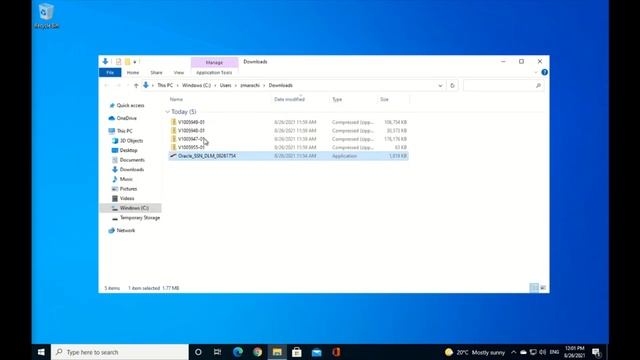The height and width of the screenshot is (360, 640).
Task: Open the Windows Start menu
Action: (41, 352)
